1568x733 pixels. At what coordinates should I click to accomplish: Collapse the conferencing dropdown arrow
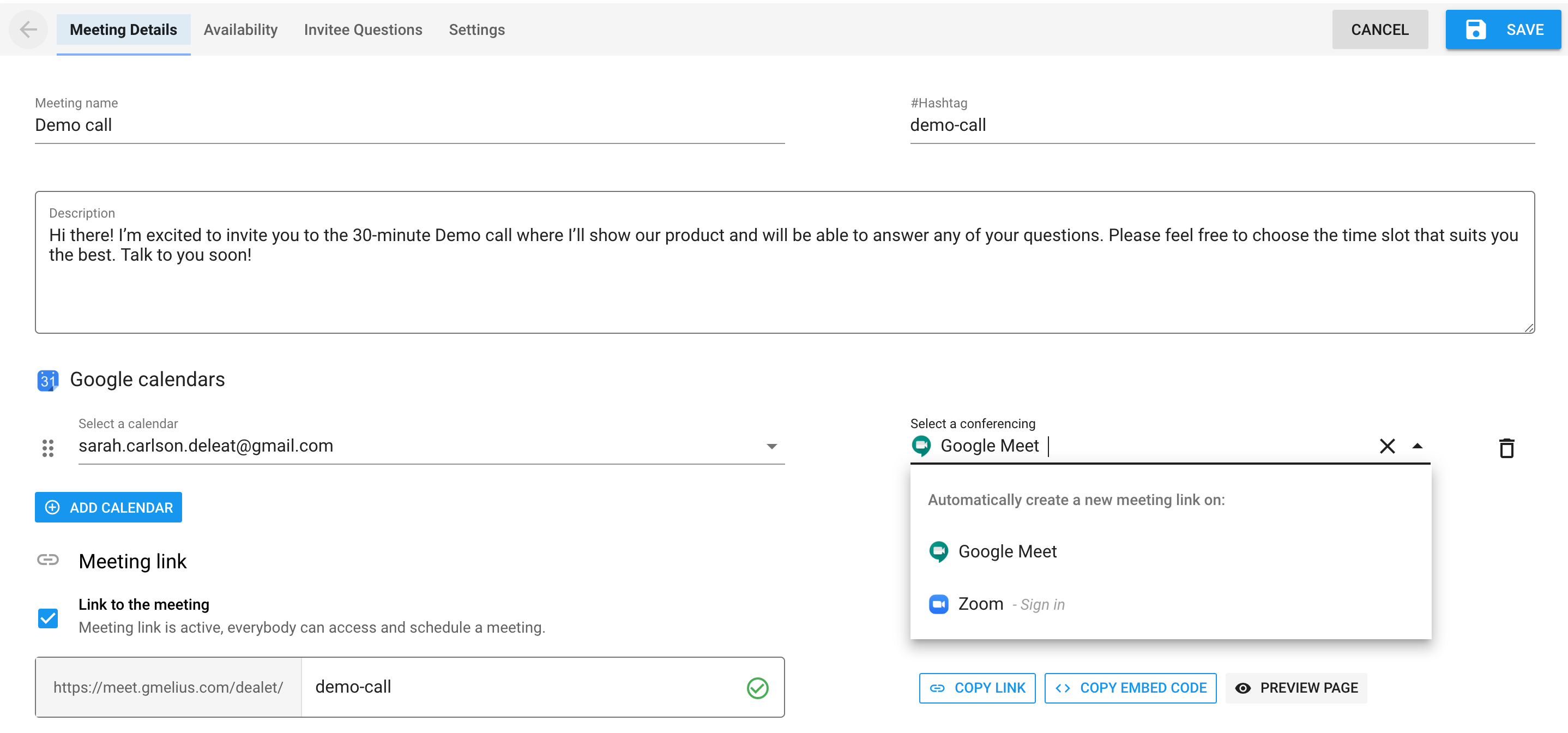[1417, 446]
